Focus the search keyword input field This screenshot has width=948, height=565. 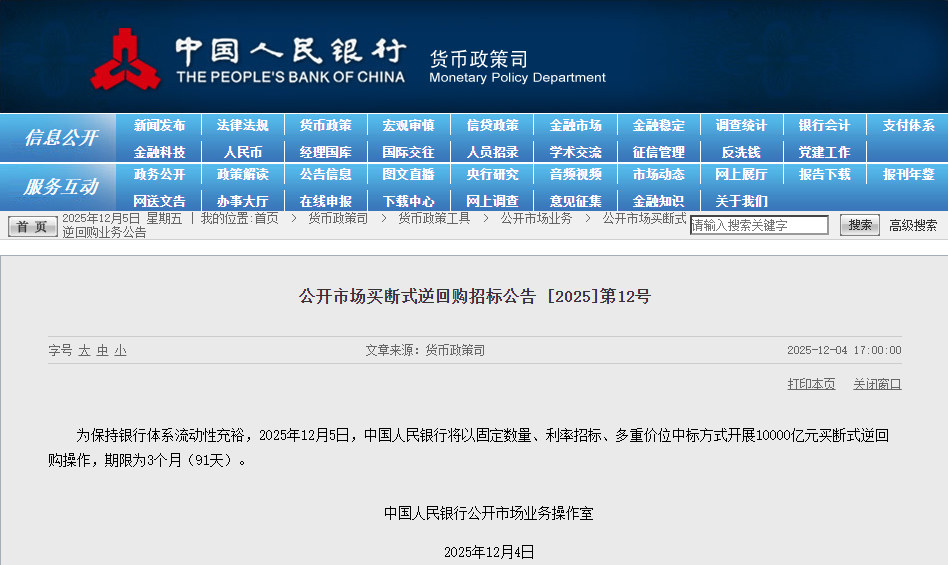[759, 226]
